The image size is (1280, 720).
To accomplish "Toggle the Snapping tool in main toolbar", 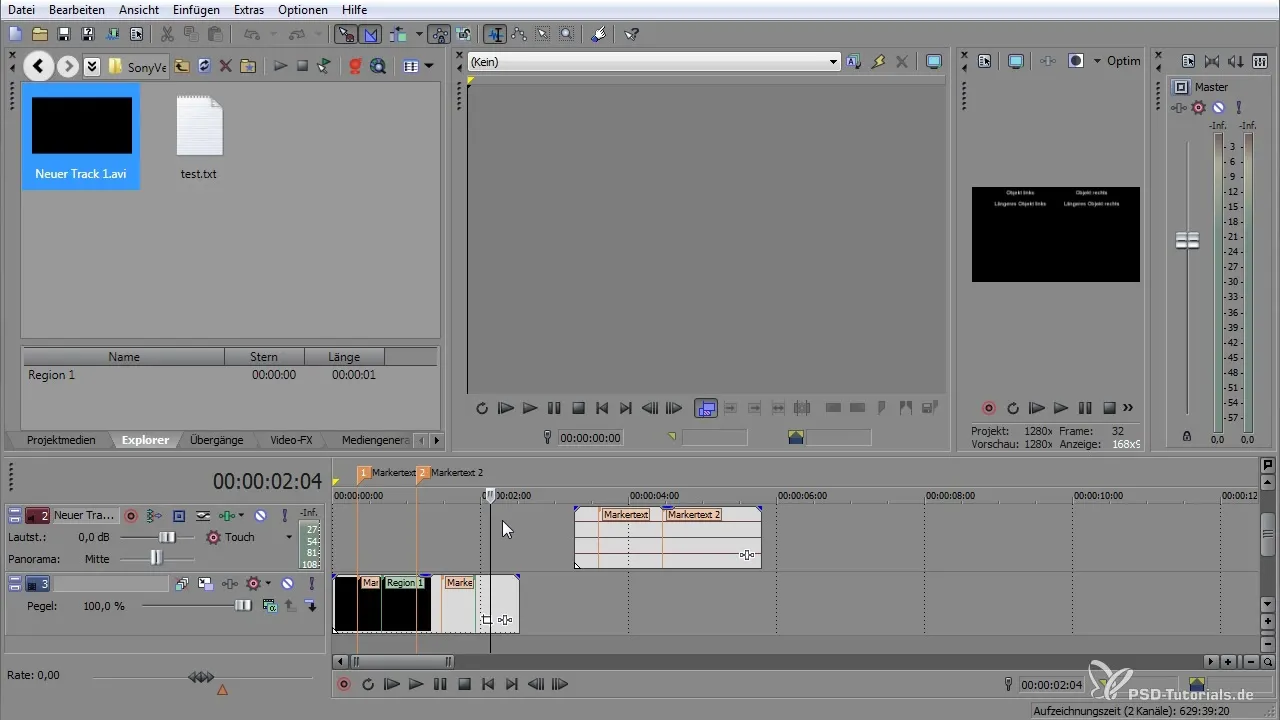I will (x=346, y=34).
